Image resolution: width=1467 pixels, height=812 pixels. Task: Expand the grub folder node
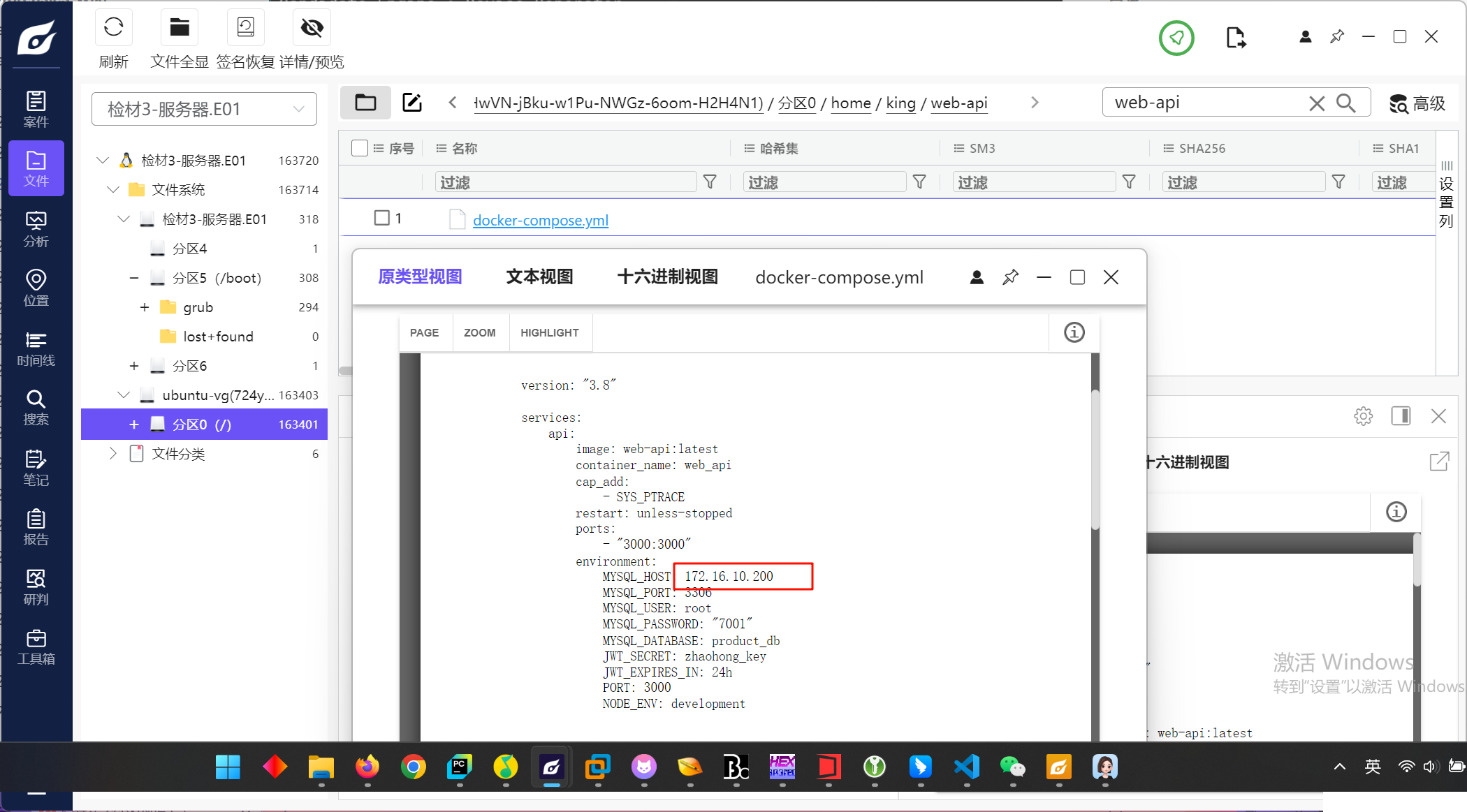click(145, 307)
